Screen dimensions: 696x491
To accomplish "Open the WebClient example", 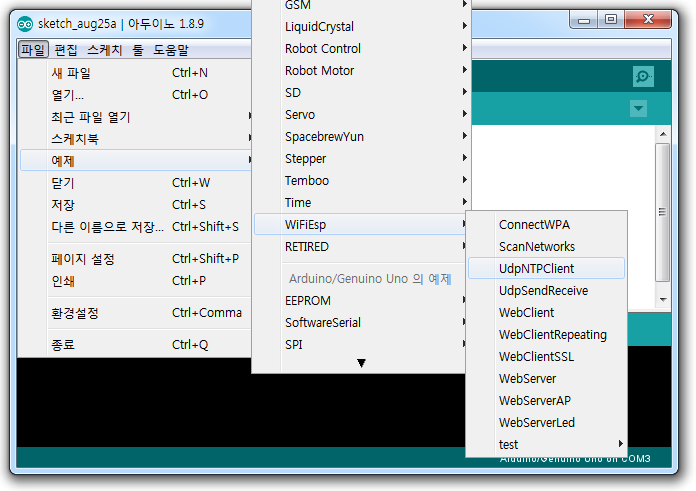I will [546, 313].
